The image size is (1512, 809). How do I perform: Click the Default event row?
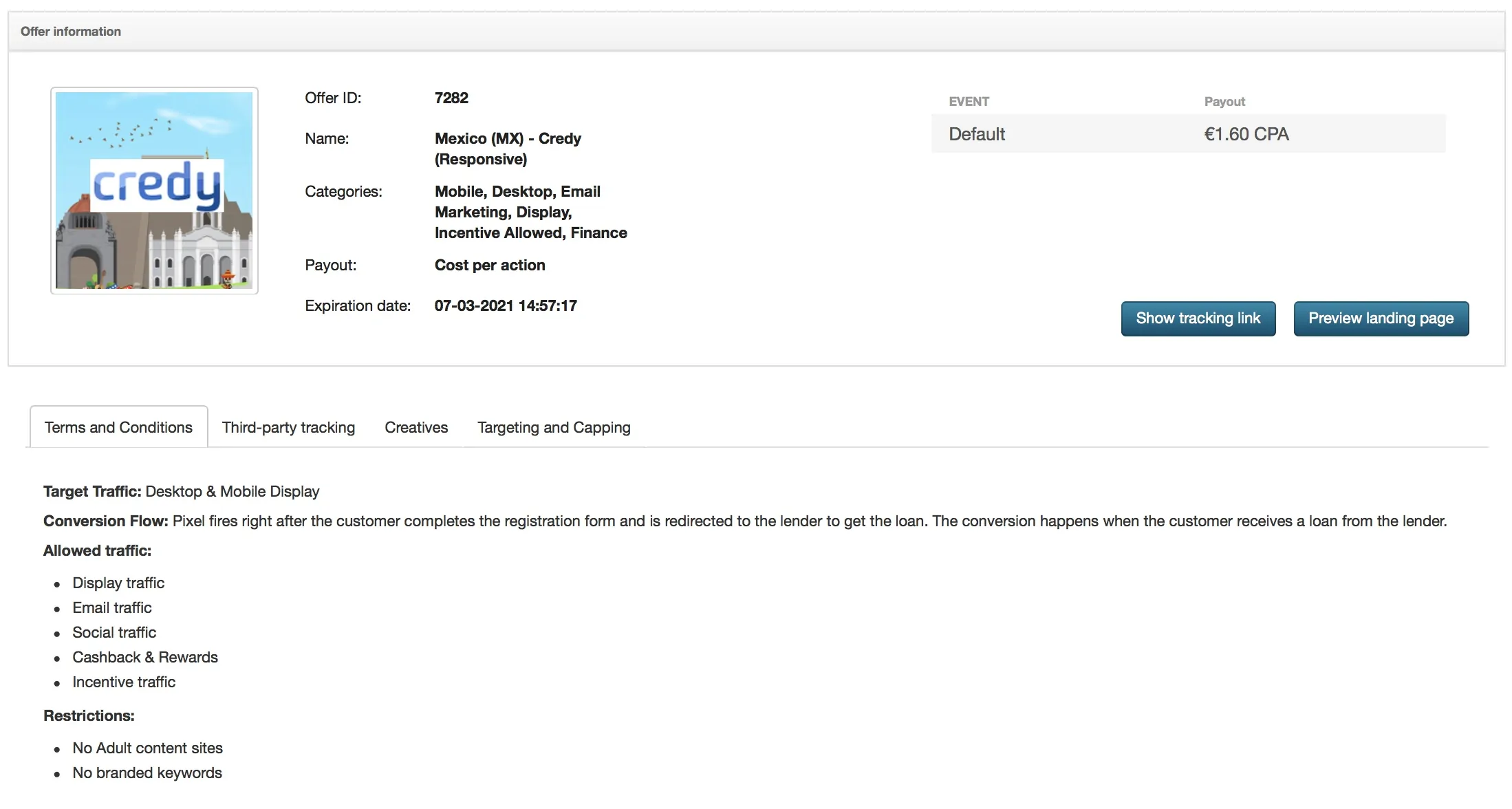coord(977,134)
